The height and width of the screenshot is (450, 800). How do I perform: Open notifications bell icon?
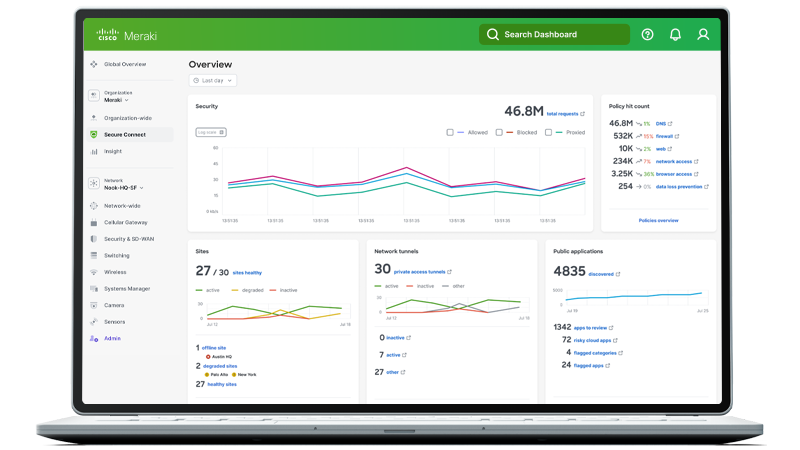[x=675, y=34]
